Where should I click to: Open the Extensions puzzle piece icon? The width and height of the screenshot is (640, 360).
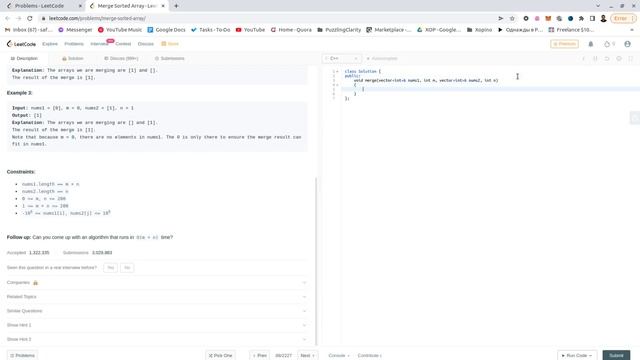click(x=581, y=18)
